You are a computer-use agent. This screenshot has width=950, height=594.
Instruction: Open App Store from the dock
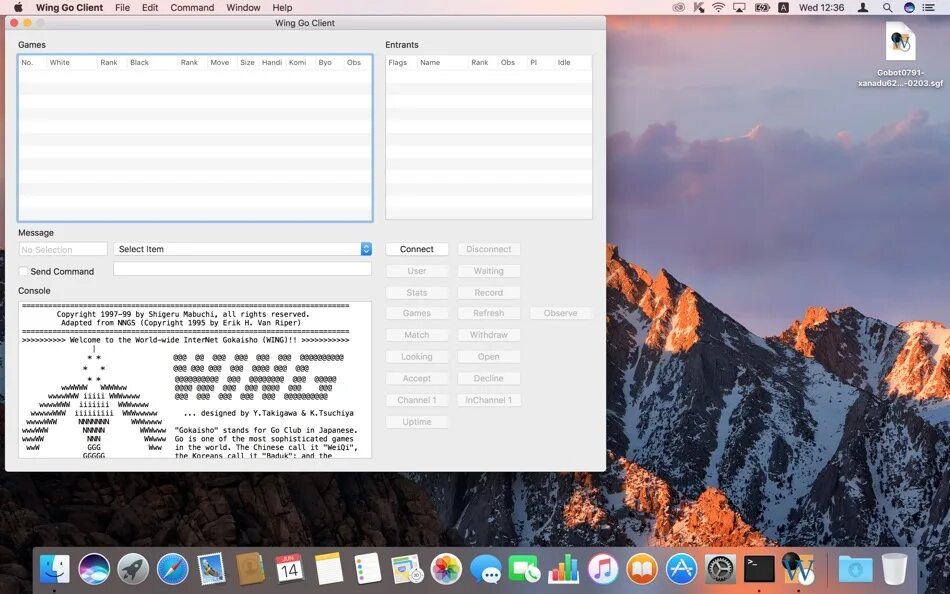click(x=682, y=570)
